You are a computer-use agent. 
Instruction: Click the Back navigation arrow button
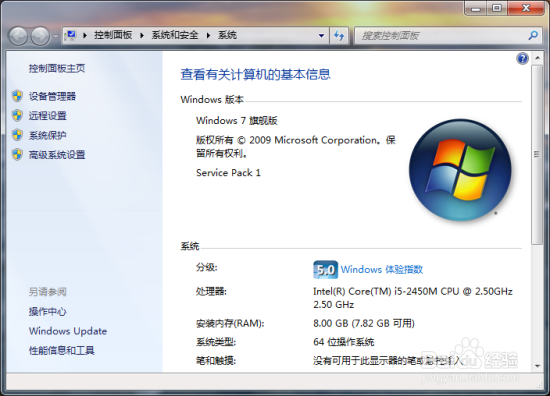pyautogui.click(x=18, y=36)
